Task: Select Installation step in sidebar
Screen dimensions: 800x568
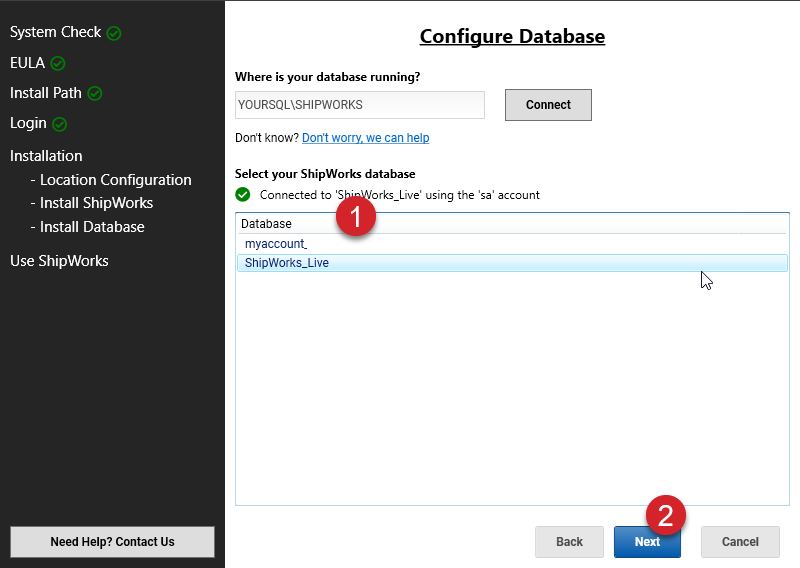Action: coord(46,156)
